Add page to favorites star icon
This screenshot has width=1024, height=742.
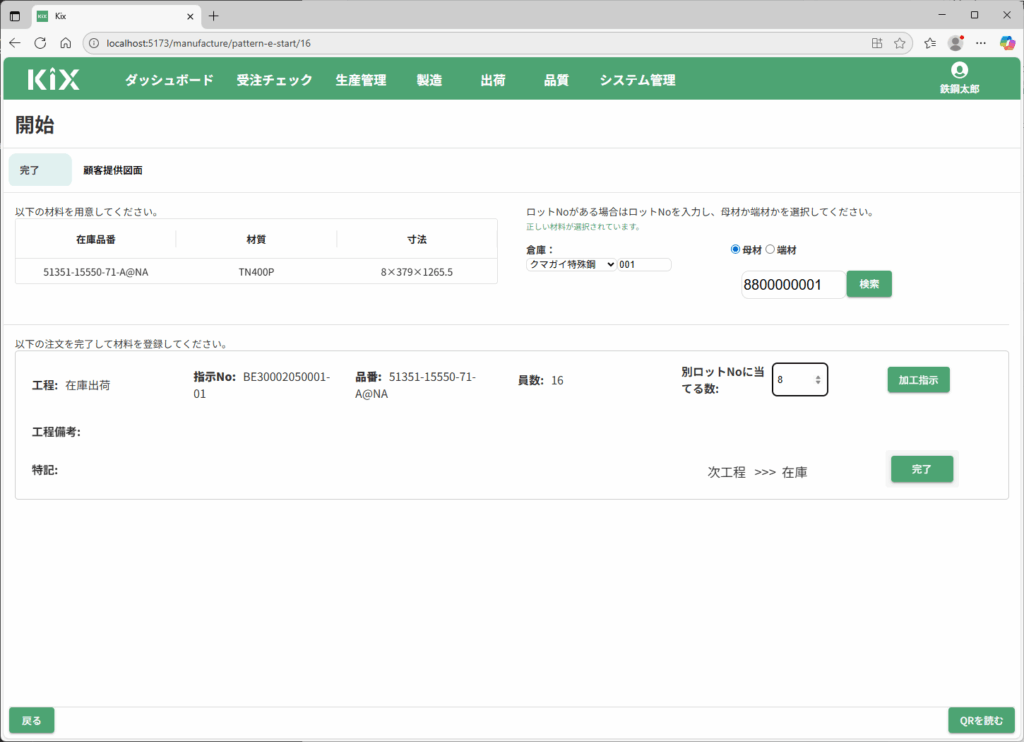900,43
